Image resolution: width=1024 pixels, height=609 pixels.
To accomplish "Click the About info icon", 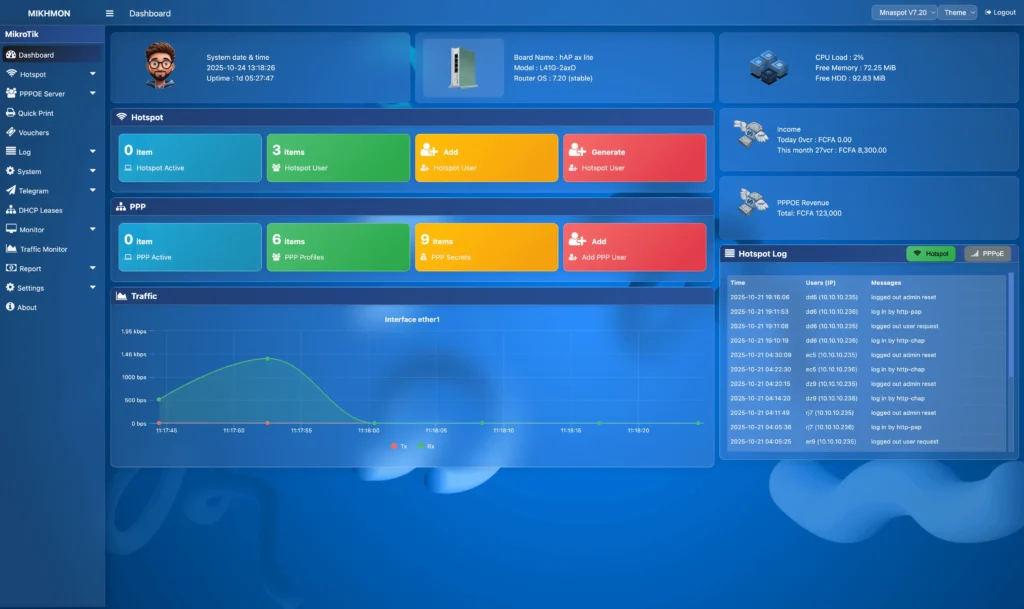I will point(11,307).
